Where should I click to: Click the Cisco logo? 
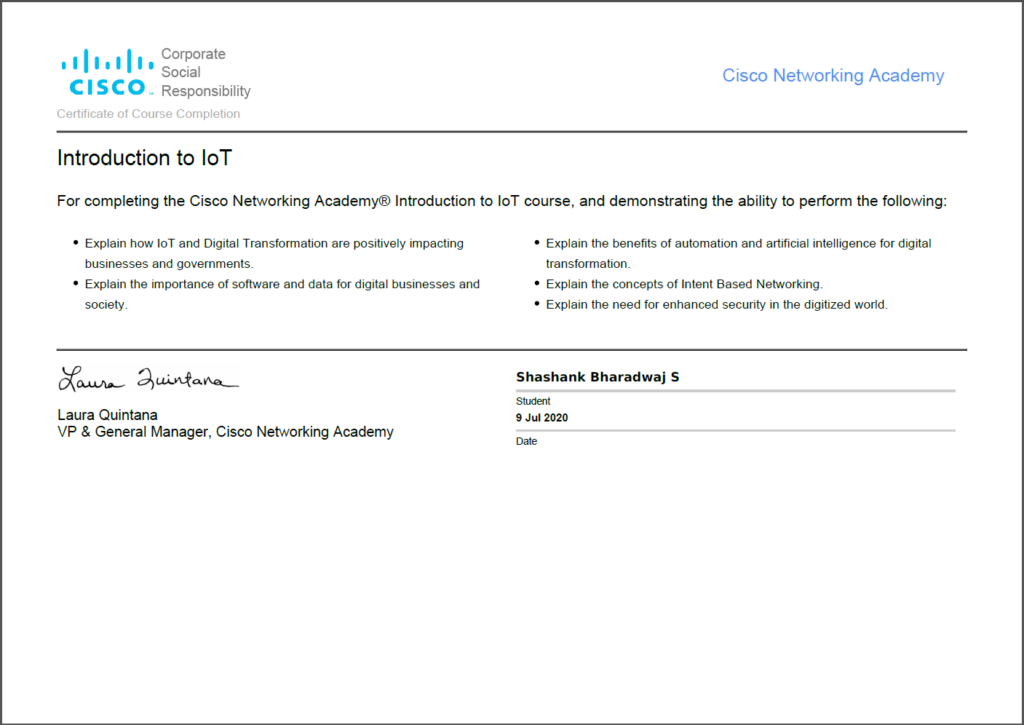[x=107, y=73]
